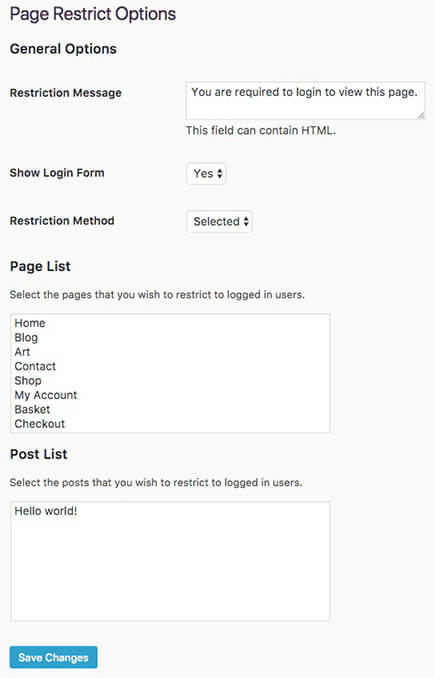Click the Restriction Message label
The width and height of the screenshot is (435, 678).
point(66,93)
